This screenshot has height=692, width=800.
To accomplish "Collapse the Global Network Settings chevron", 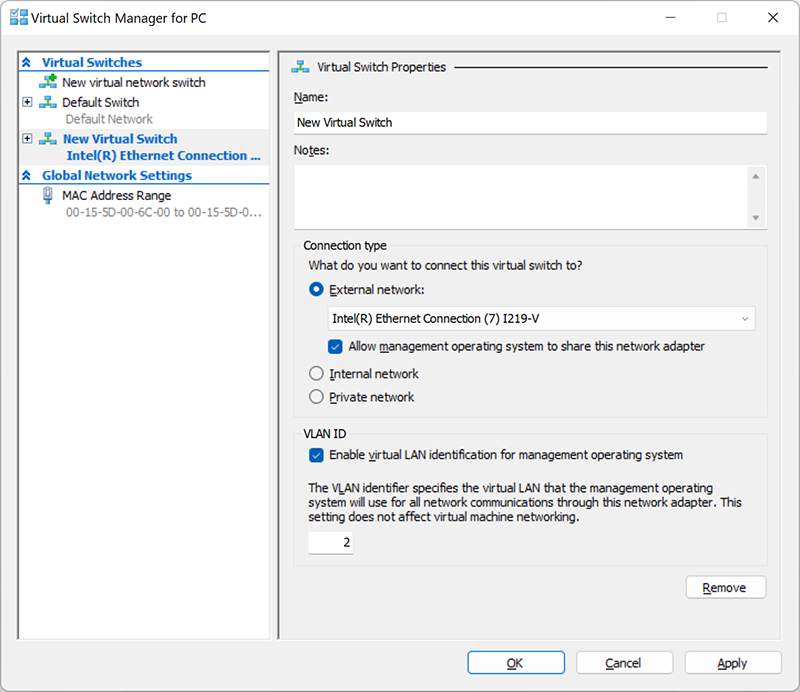I will [27, 176].
